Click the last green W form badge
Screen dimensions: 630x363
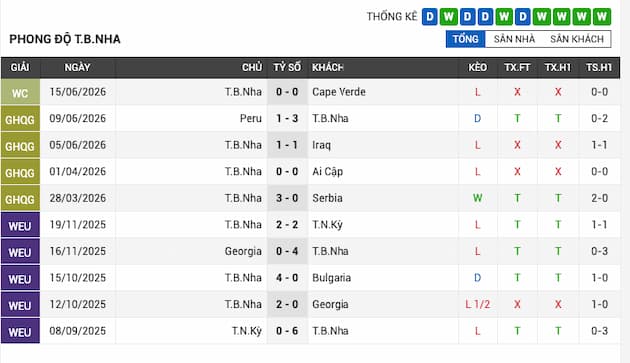(x=601, y=17)
